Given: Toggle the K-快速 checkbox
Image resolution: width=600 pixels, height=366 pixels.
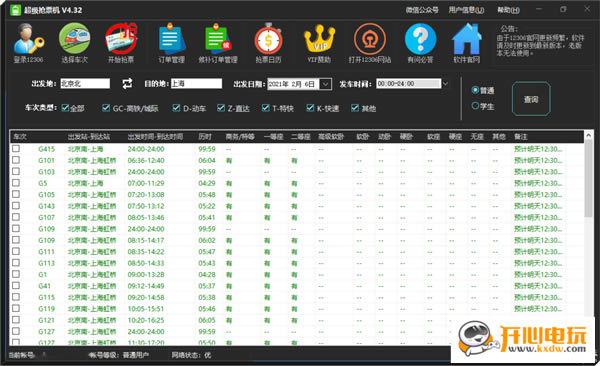Looking at the screenshot, I should [310, 108].
